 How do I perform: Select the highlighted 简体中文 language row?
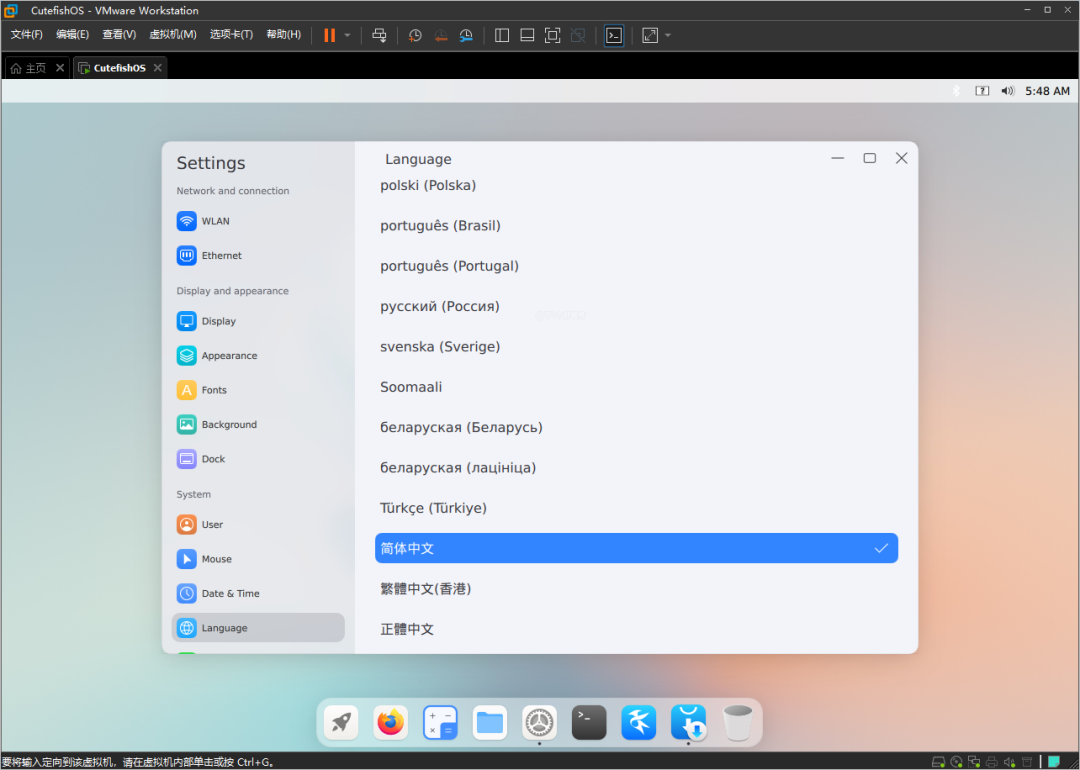click(x=636, y=548)
